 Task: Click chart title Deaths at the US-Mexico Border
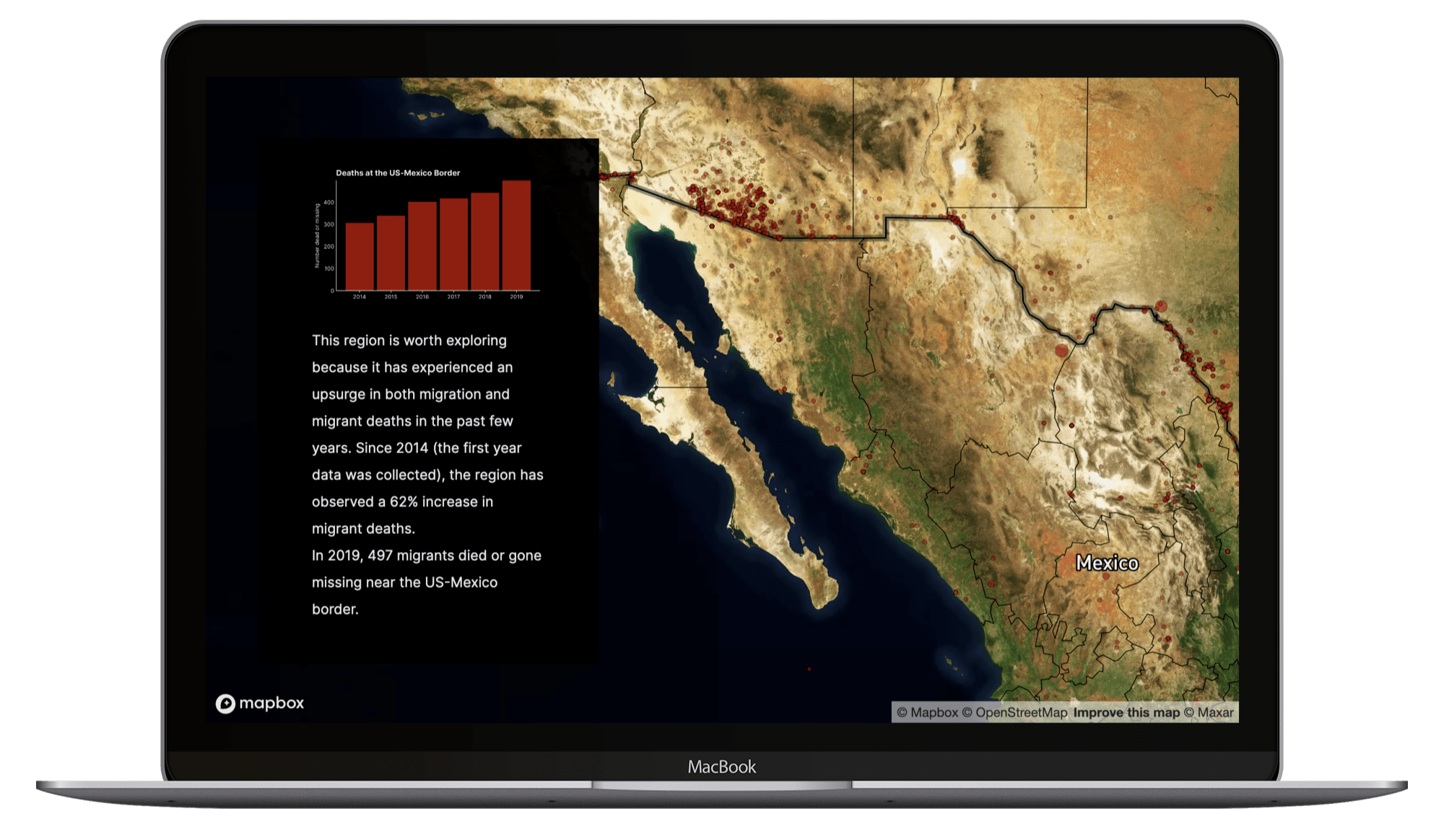(x=398, y=172)
